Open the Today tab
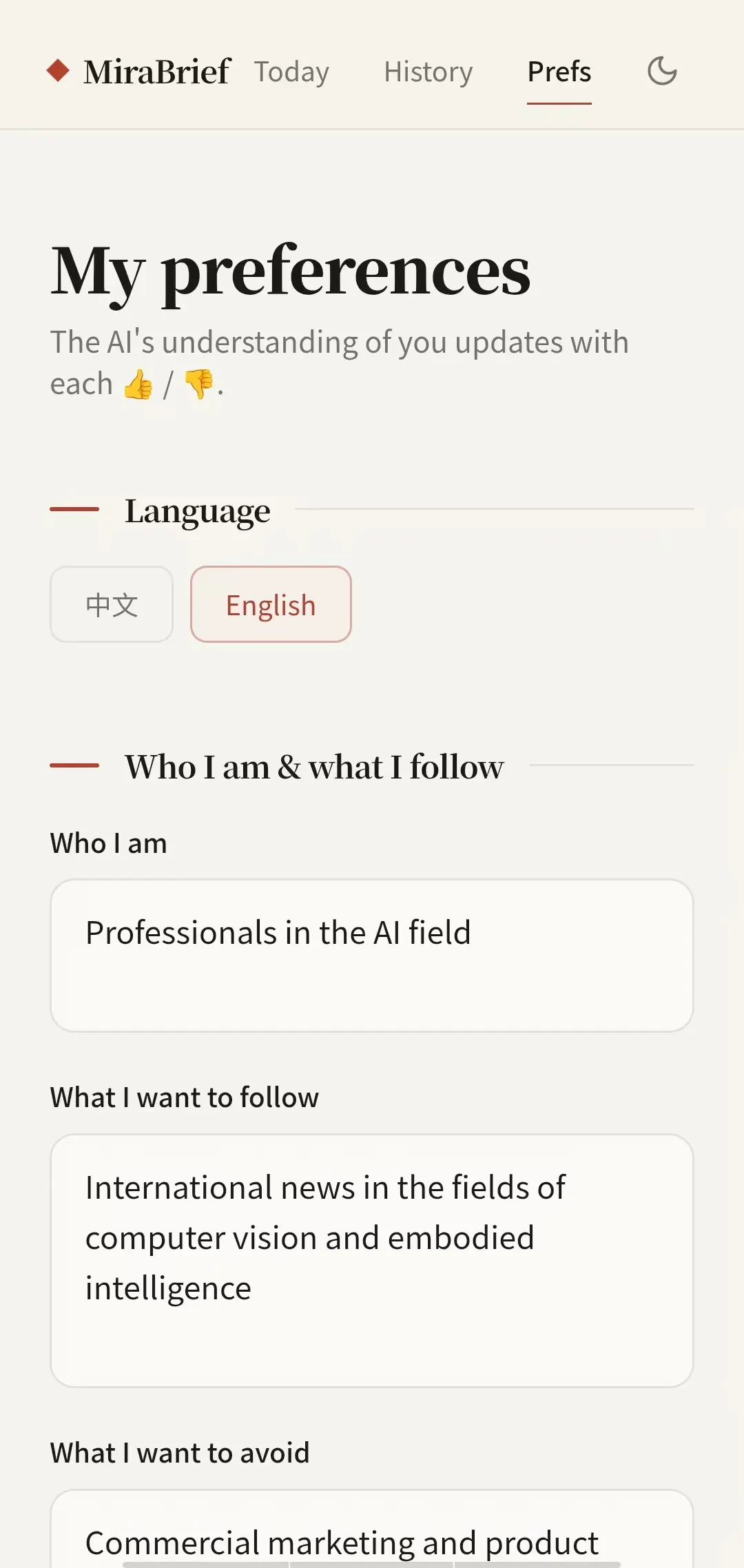Viewport: 744px width, 1568px height. [x=292, y=72]
